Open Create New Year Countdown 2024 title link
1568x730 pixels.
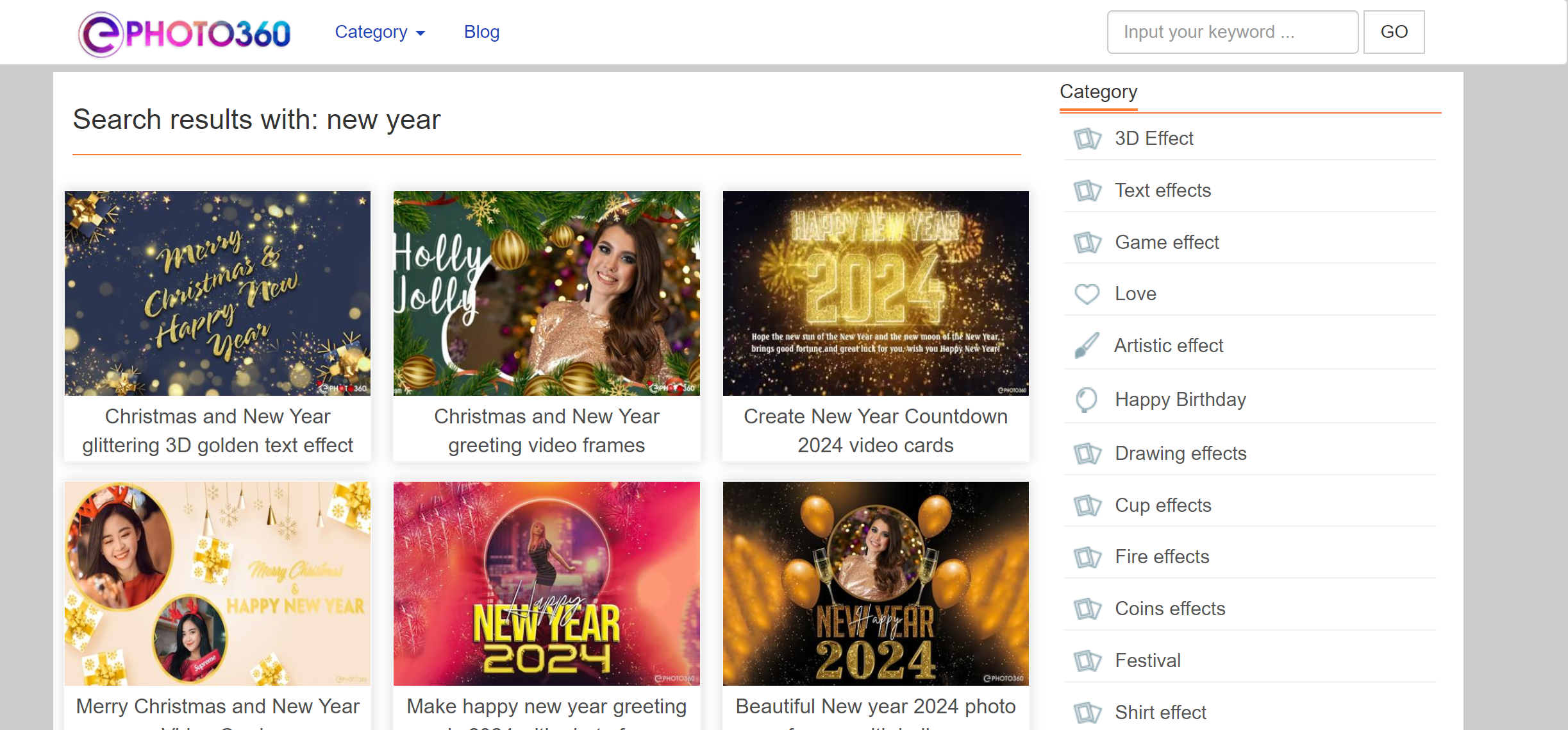(x=875, y=430)
